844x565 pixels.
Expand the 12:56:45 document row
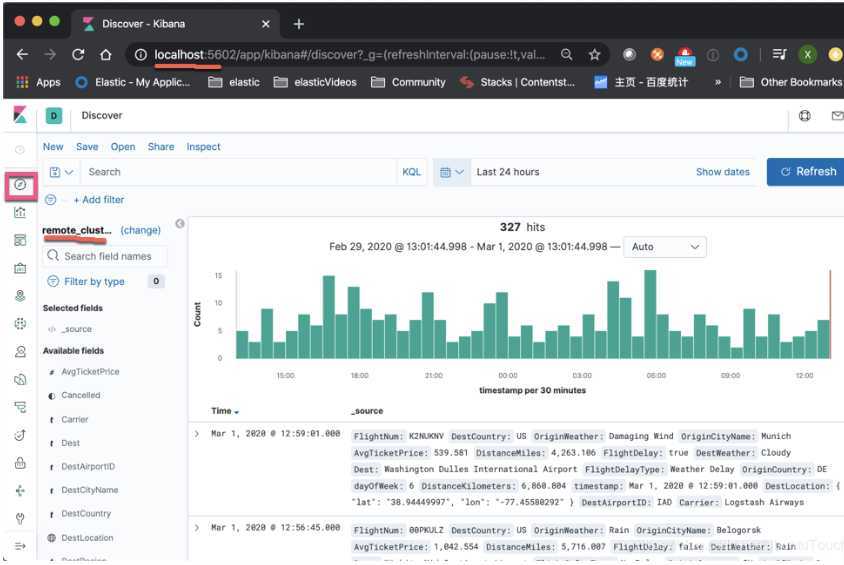coord(197,527)
